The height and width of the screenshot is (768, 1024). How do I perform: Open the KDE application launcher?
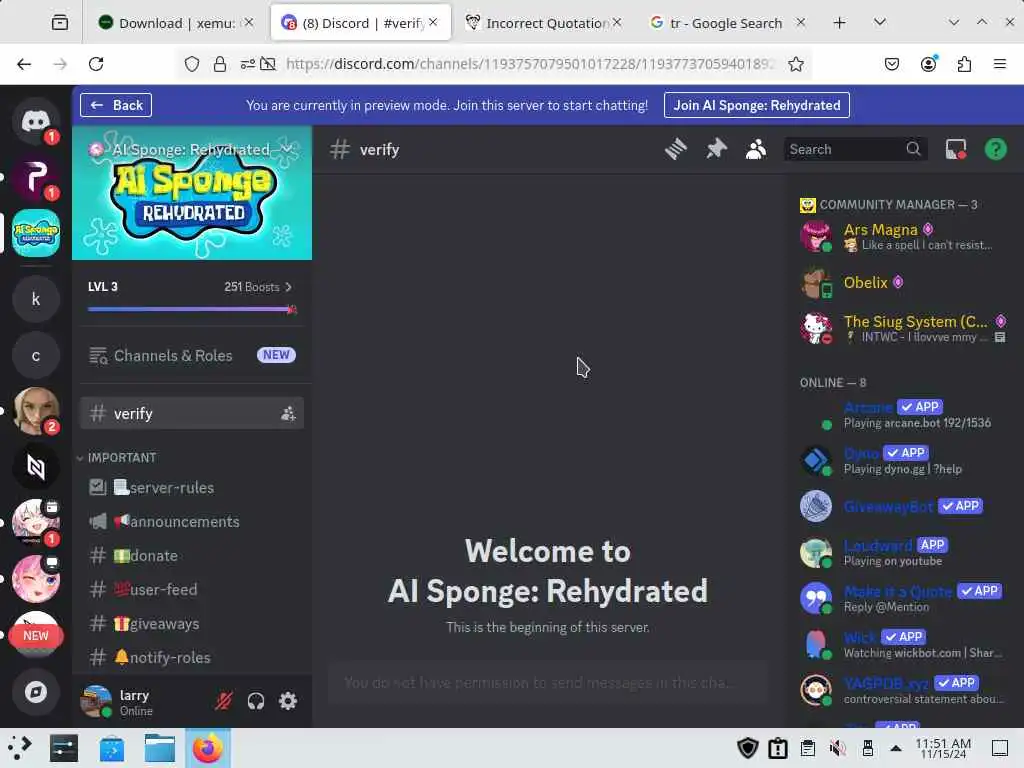coord(20,748)
